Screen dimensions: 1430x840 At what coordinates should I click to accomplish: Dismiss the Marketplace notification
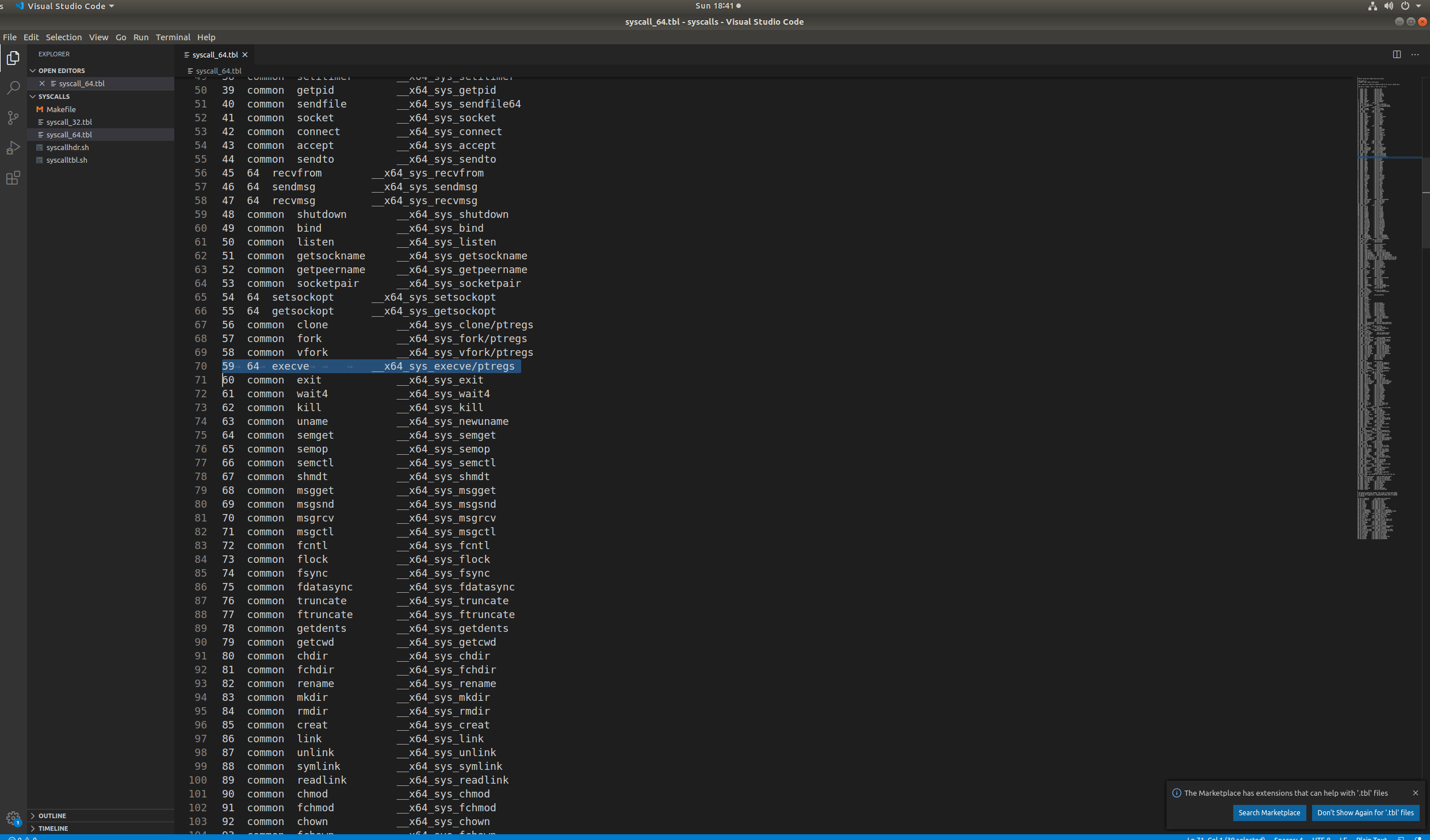coord(1416,793)
